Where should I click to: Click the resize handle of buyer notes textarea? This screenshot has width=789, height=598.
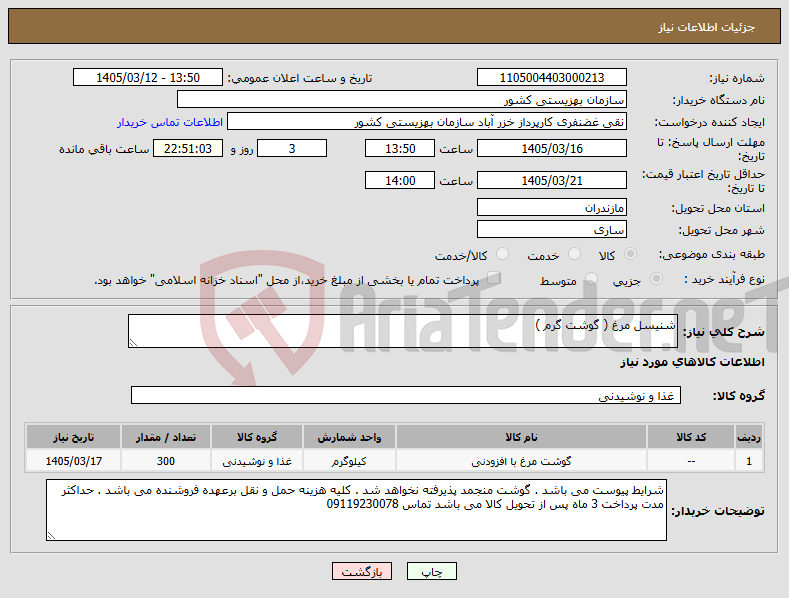pos(51,536)
